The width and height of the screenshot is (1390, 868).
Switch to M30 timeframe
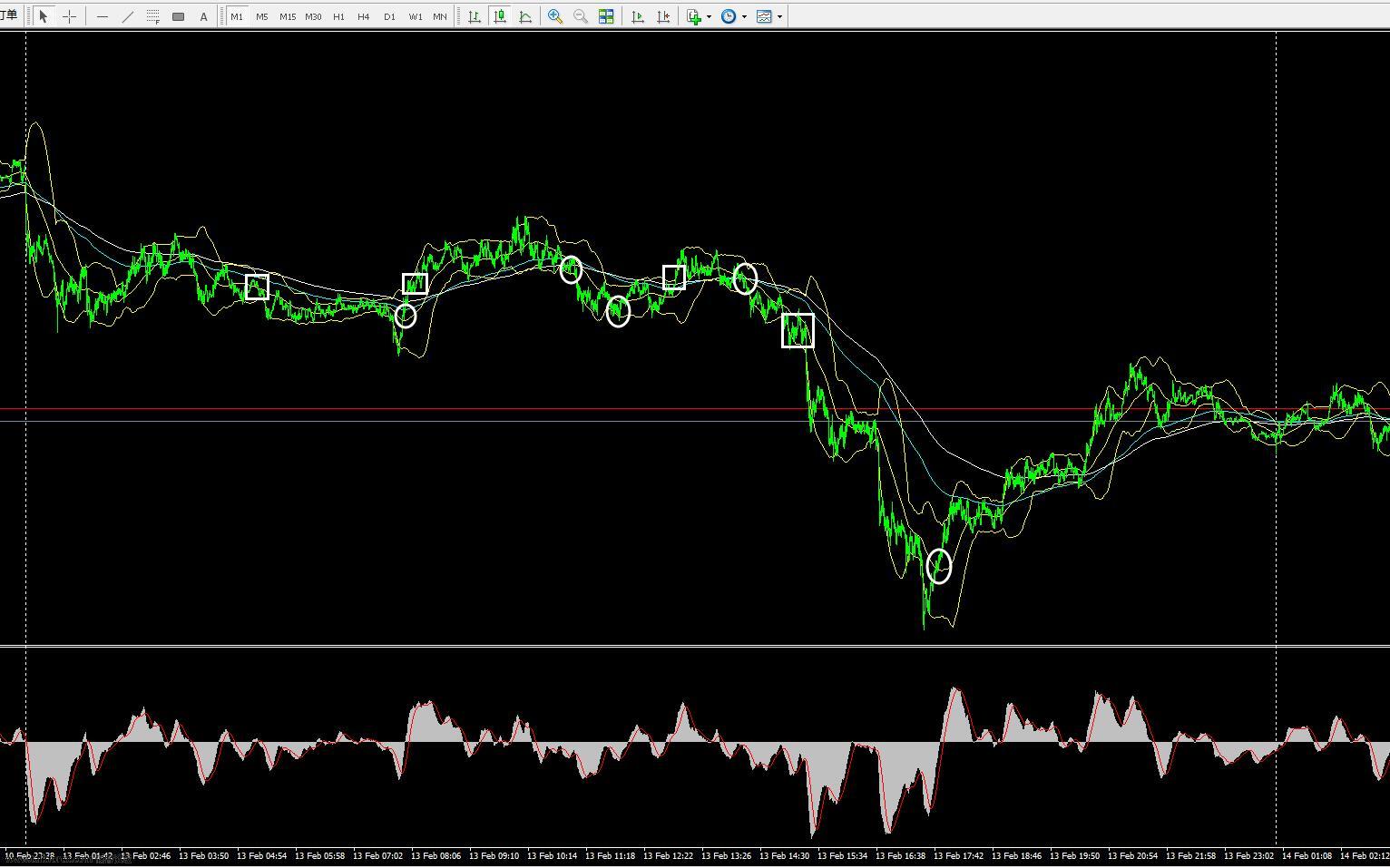coord(313,16)
